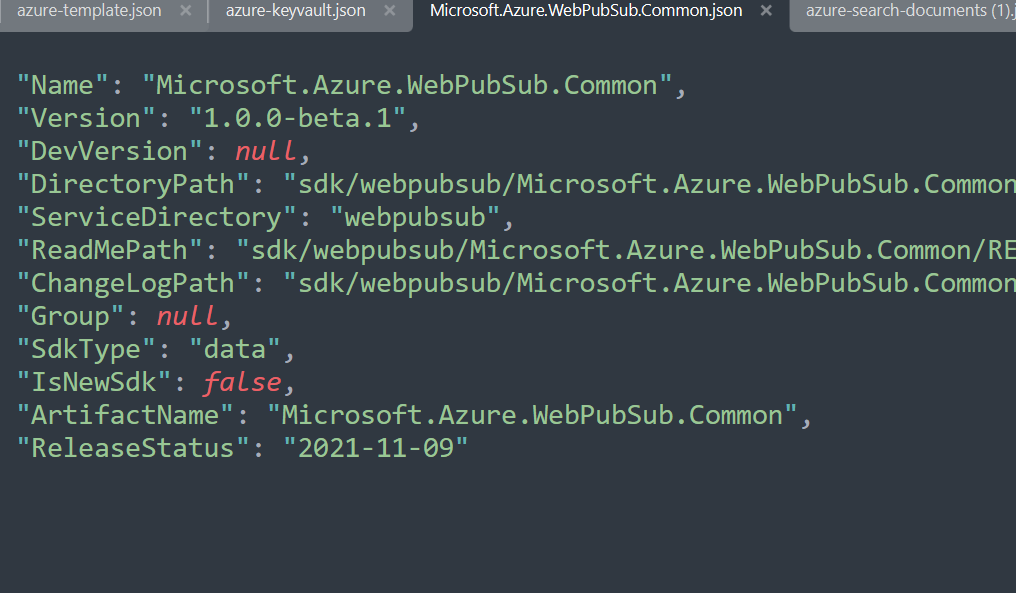This screenshot has width=1016, height=593.
Task: Select the Microsoft.Azure.WebPubSub.Common.json tab
Action: [586, 11]
